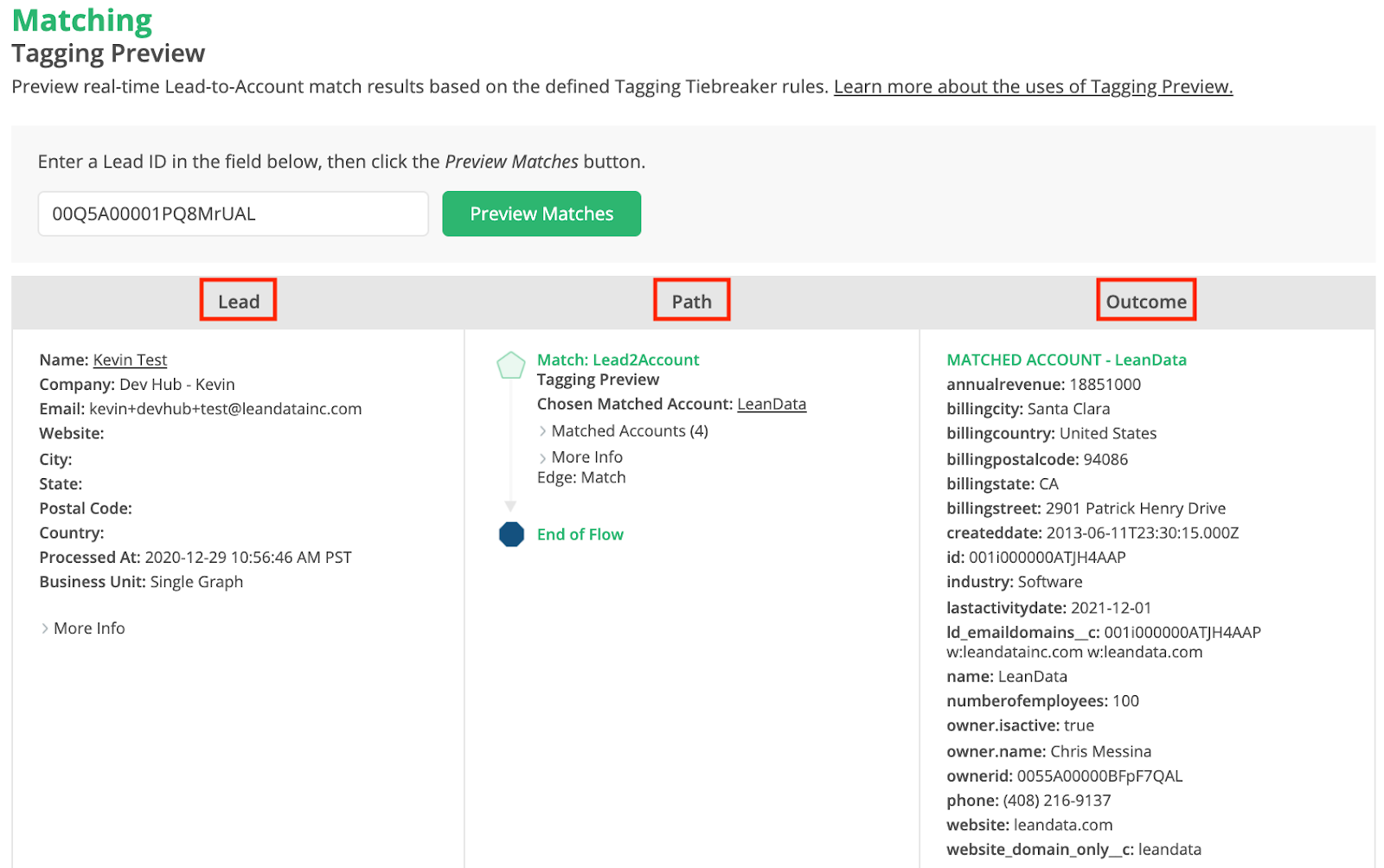The image size is (1384, 868).
Task: Click the Company: Dev Hub - Kevin row
Action: [x=137, y=384]
